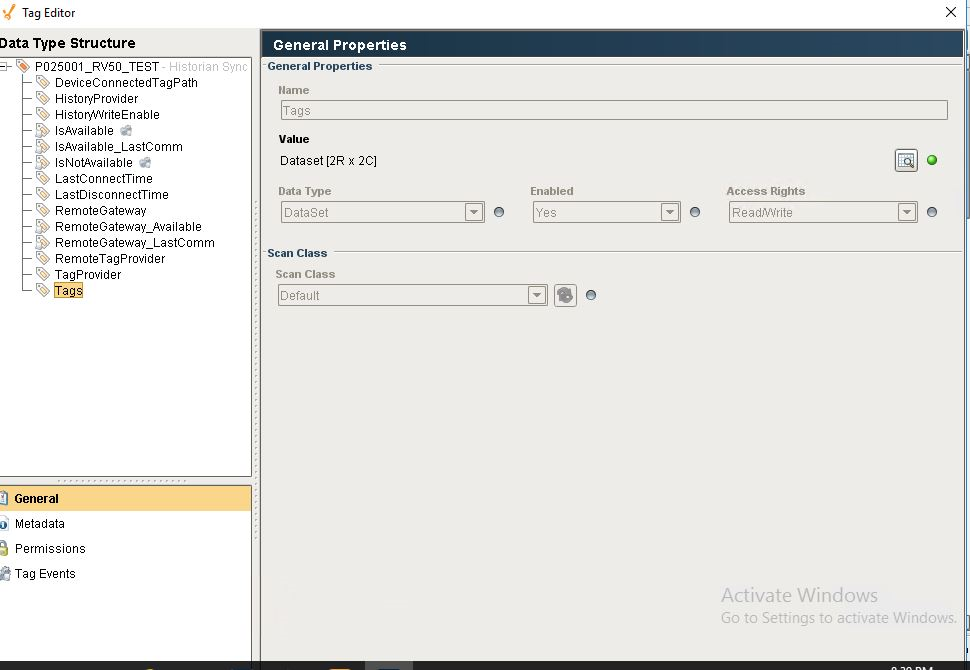This screenshot has width=970, height=670.
Task: Select LastDisconnectTime in the tree
Action: point(111,195)
